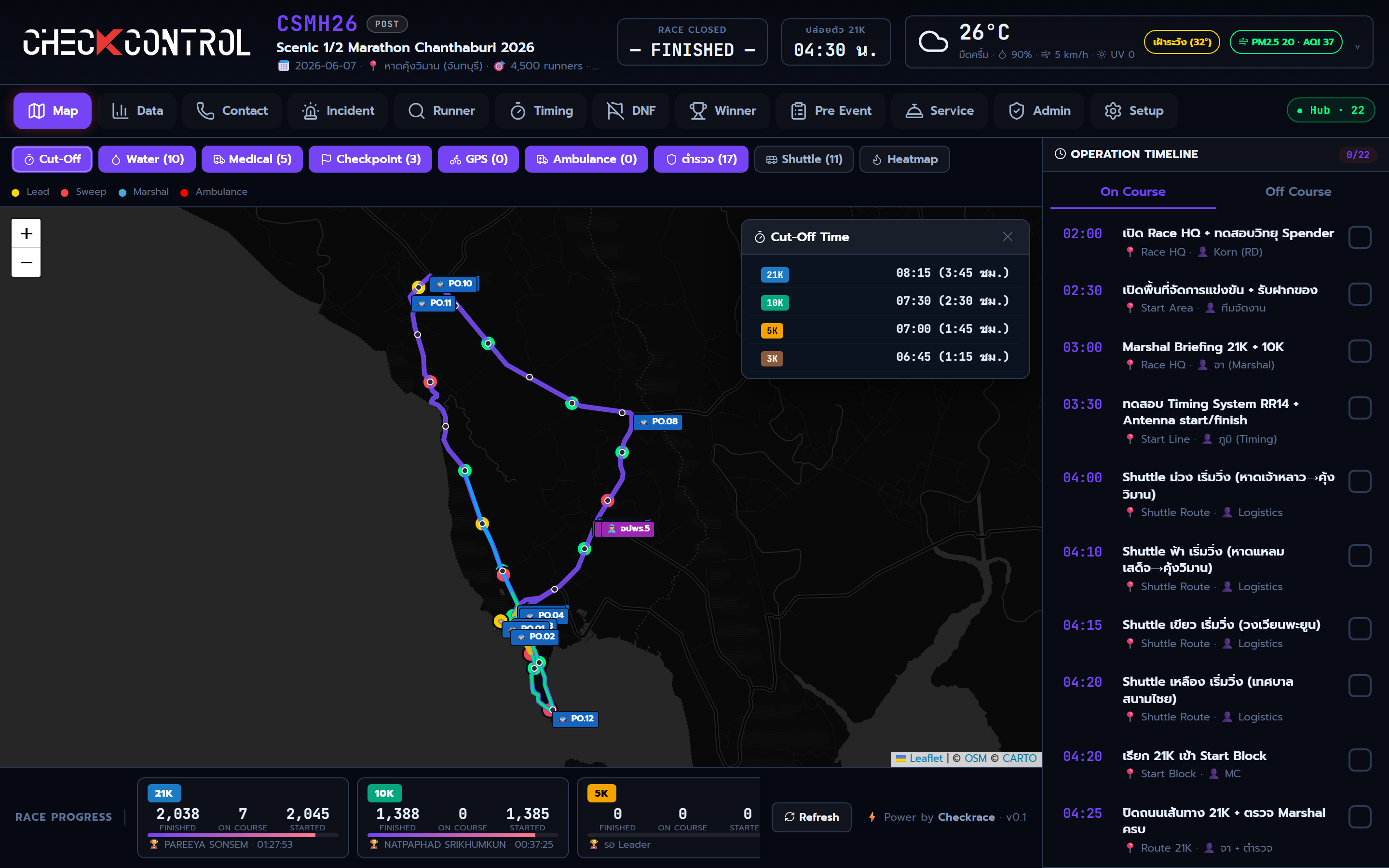Click the 5K cut-off row badge

(x=772, y=331)
